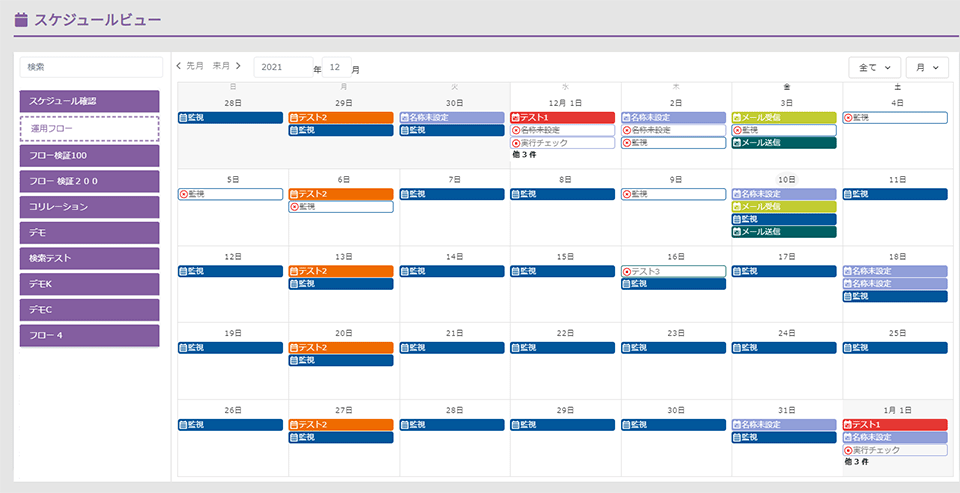Click the 検索テスト sidebar button
The width and height of the screenshot is (960, 493).
pos(89,258)
